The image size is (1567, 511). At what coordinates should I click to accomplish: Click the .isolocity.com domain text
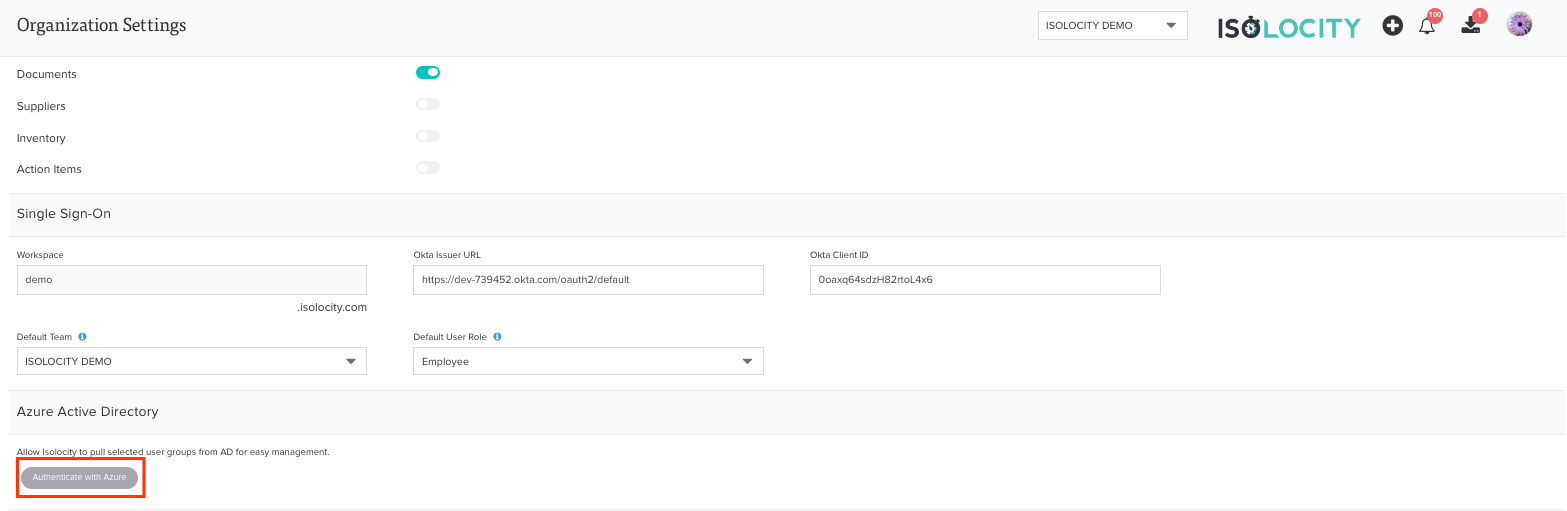pyautogui.click(x=332, y=308)
